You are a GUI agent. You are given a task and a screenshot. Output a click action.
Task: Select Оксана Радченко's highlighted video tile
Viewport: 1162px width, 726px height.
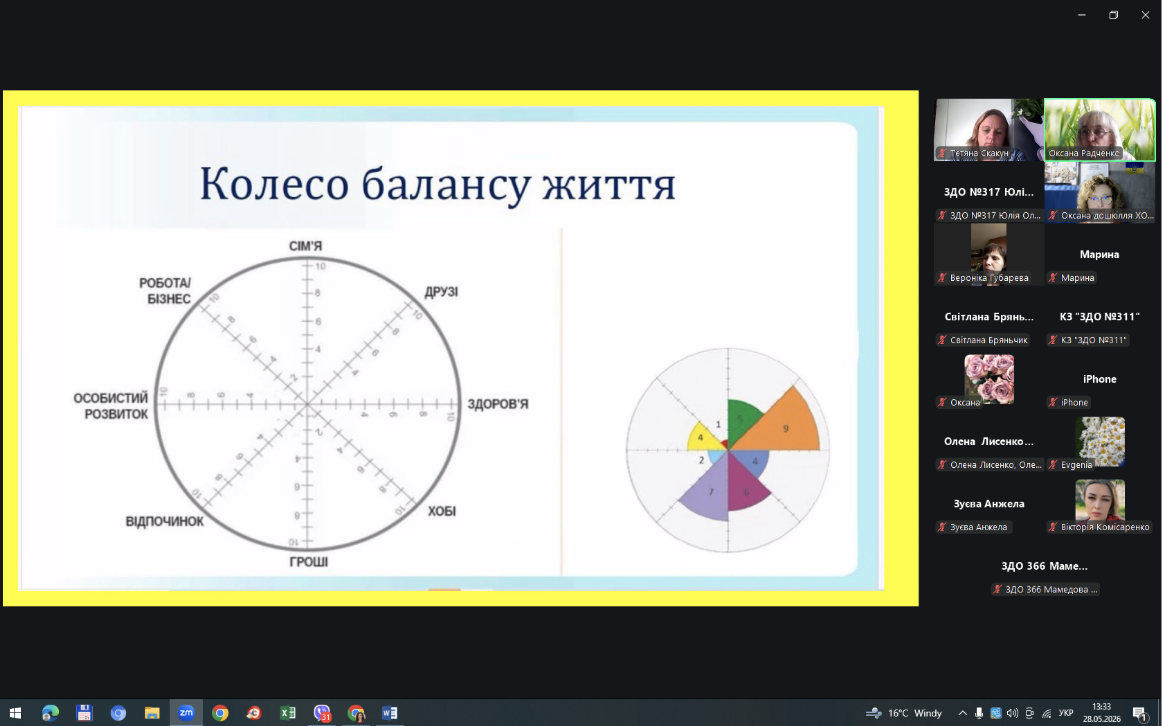(x=1100, y=130)
